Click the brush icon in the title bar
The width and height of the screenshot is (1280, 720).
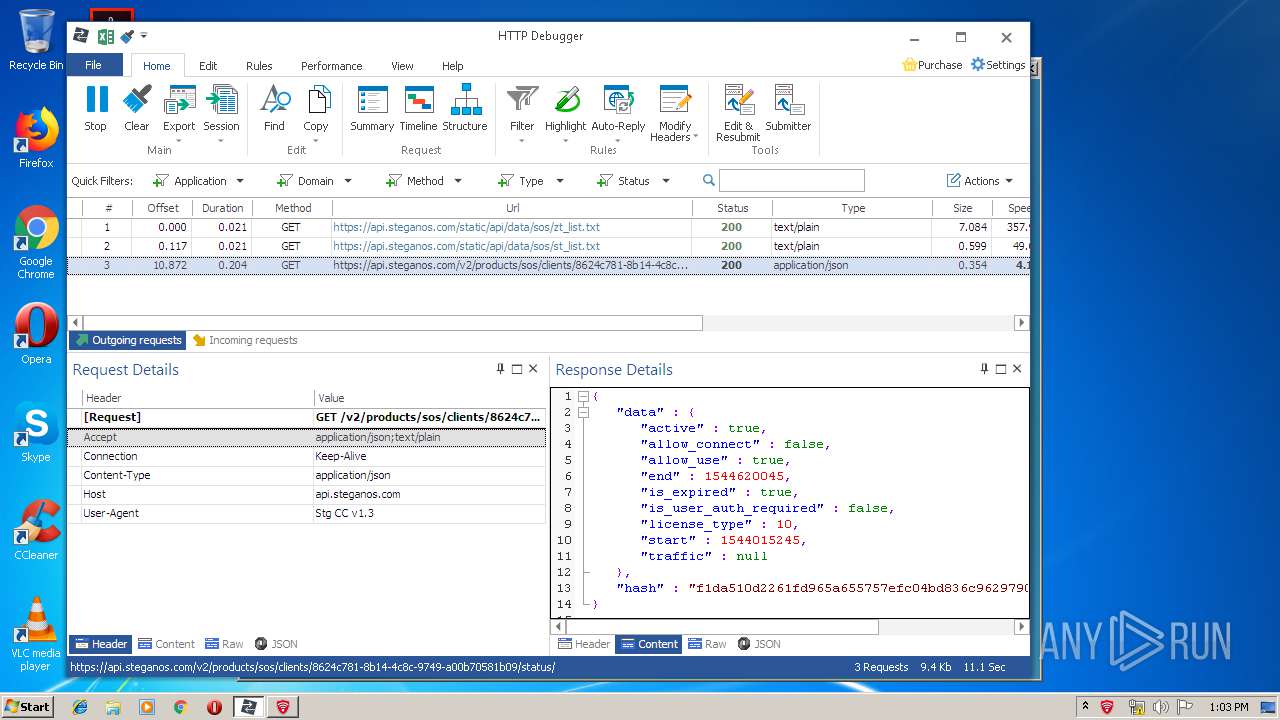coord(127,36)
